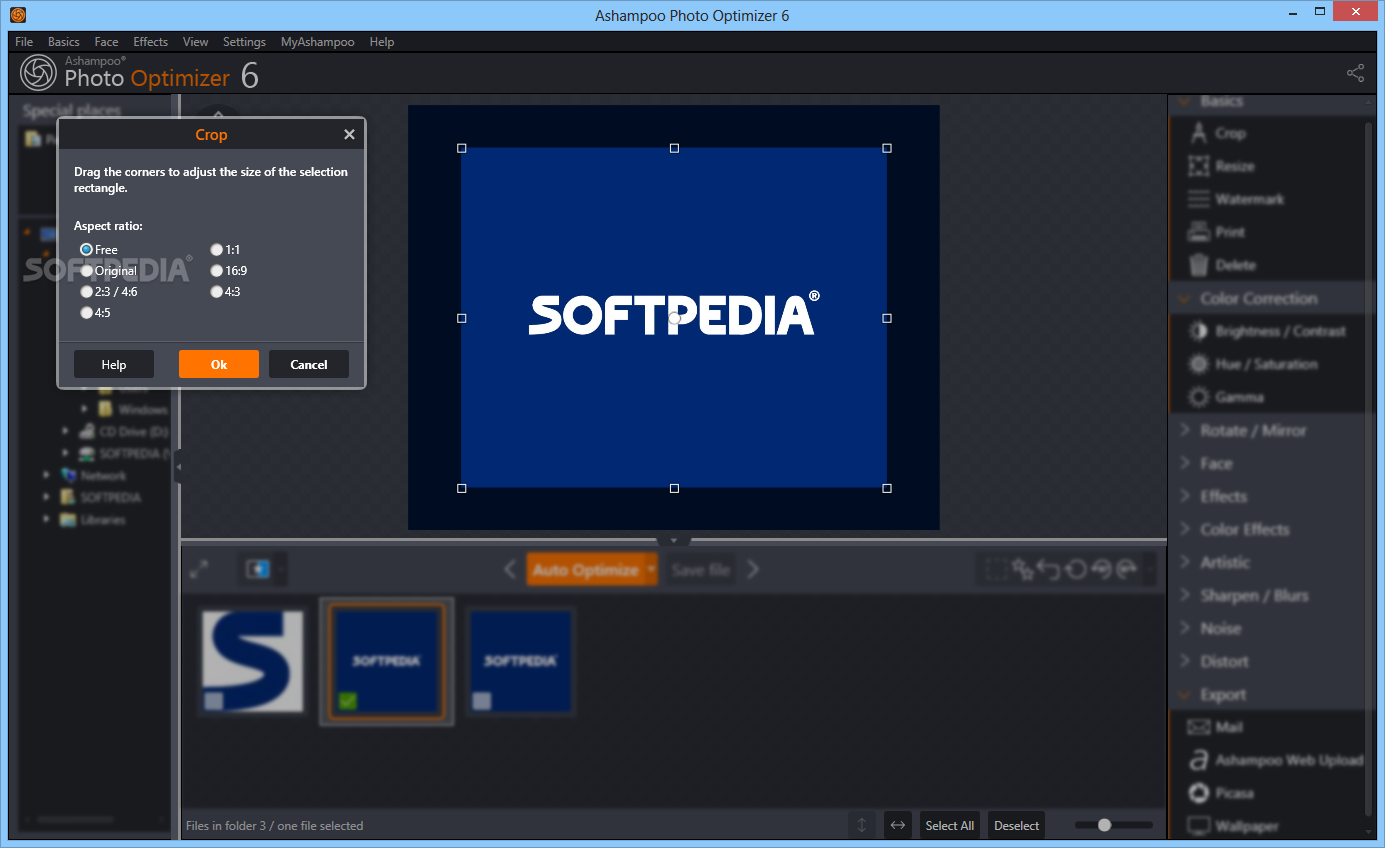
Task: Click the dashed selection rectangle toolbar icon
Action: pyautogui.click(x=996, y=569)
